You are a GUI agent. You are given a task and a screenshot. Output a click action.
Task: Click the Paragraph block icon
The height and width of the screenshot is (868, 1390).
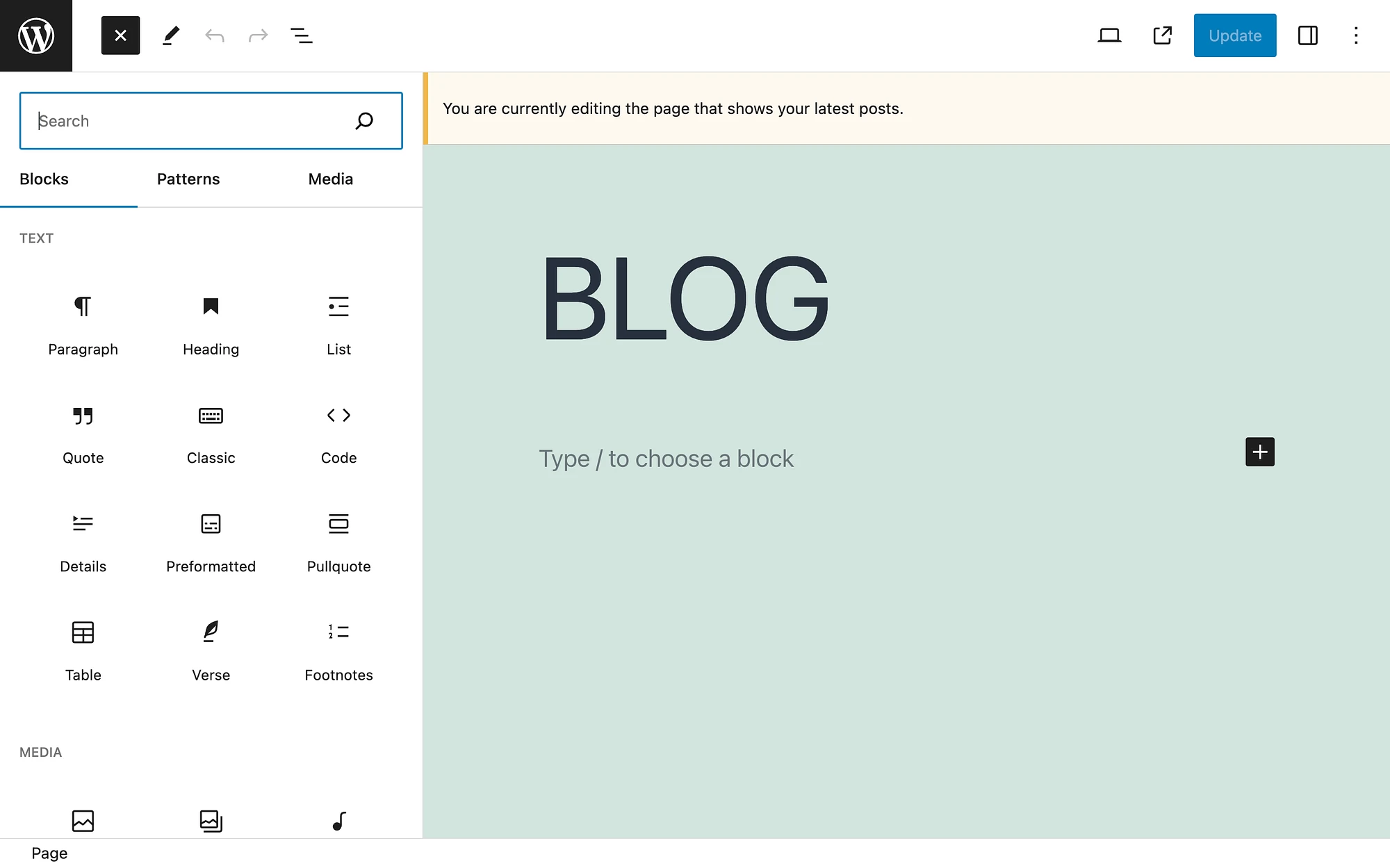[x=83, y=307]
